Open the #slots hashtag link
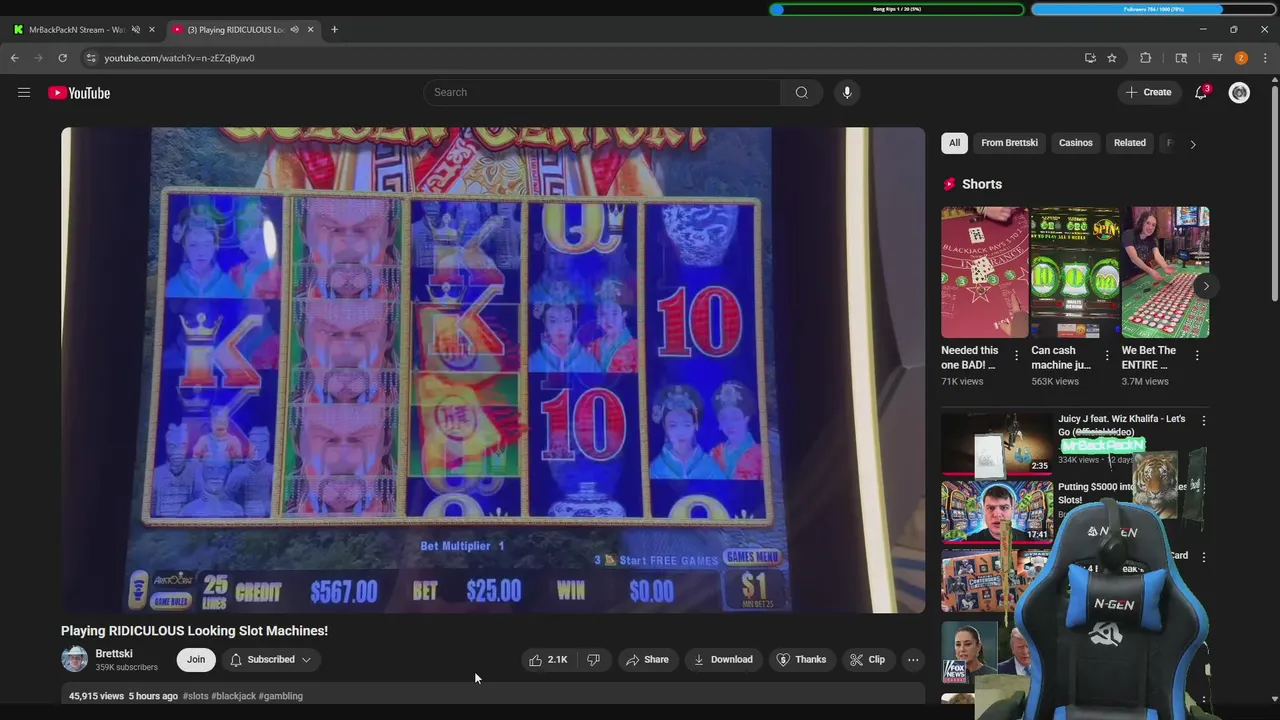 tap(195, 696)
